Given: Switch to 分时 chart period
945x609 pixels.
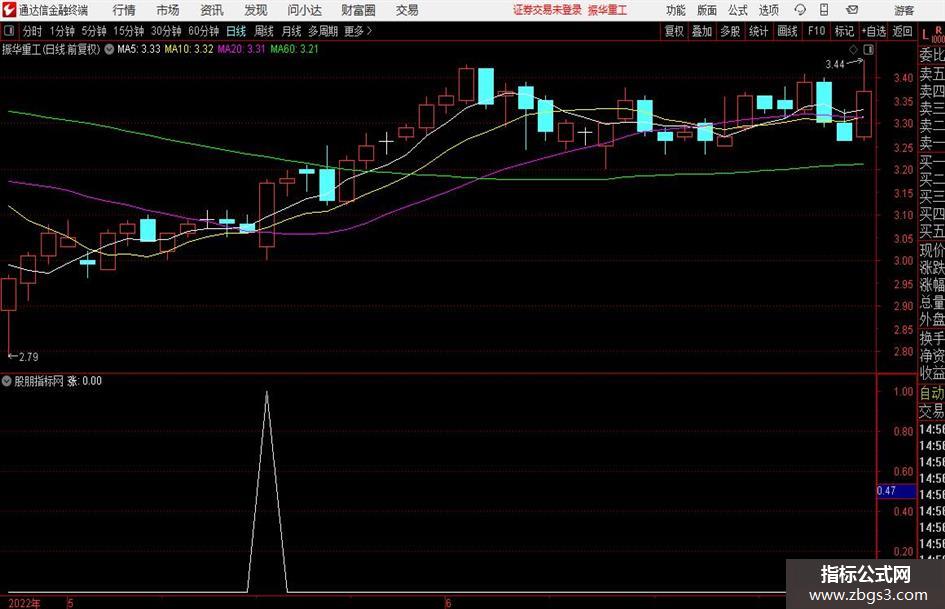Looking at the screenshot, I should (32, 31).
